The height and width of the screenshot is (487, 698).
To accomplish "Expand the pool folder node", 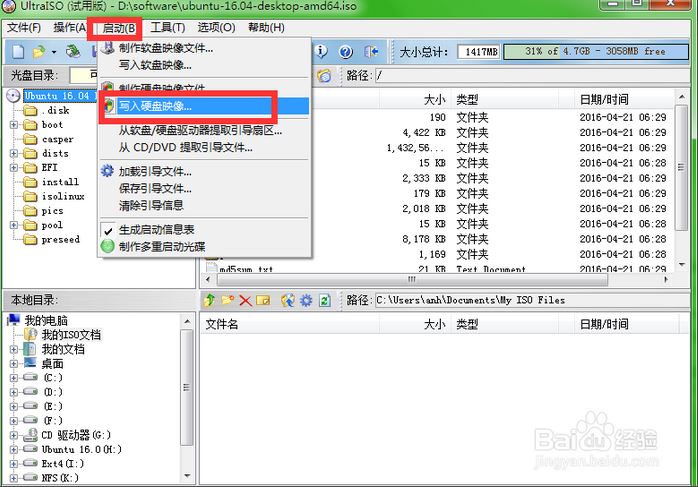I will (14, 225).
